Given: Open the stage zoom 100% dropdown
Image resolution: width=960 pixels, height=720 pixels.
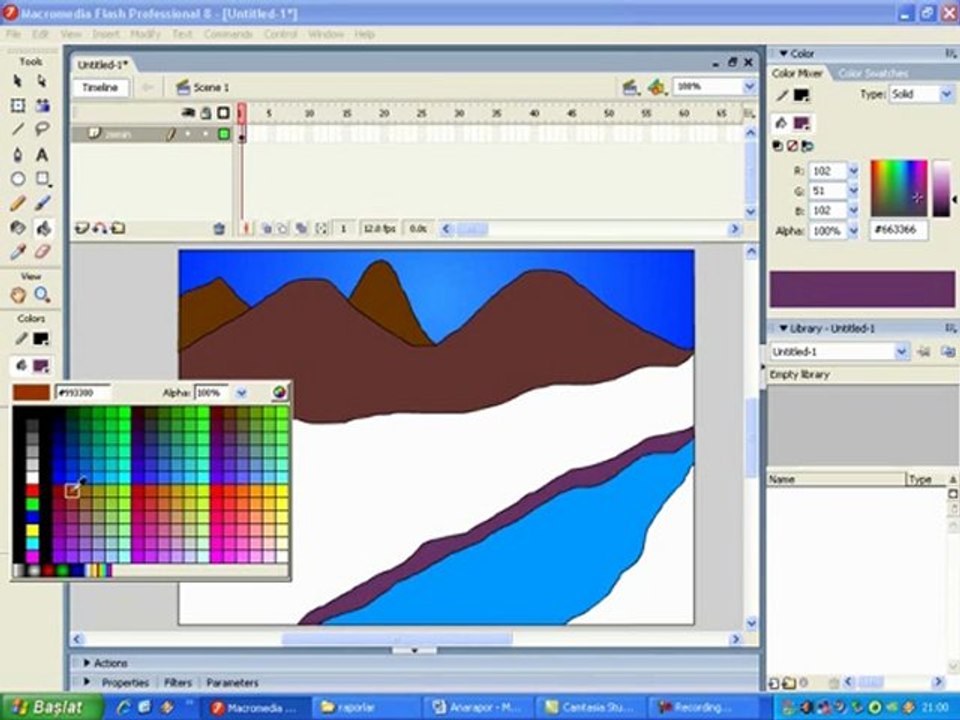Looking at the screenshot, I should (x=749, y=87).
